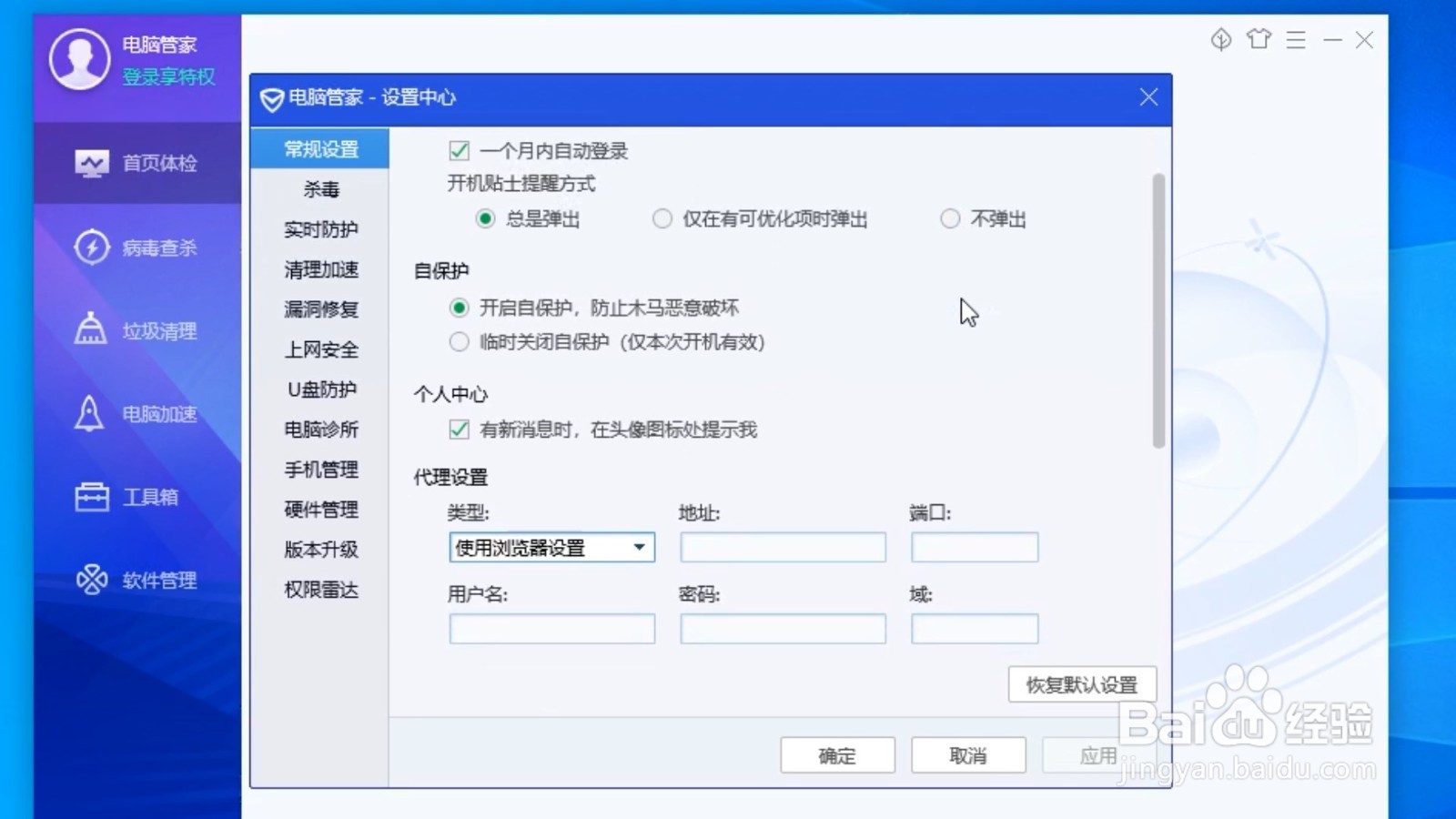This screenshot has width=1456, height=819.
Task: Select 不弹出 radio option
Action: click(950, 219)
